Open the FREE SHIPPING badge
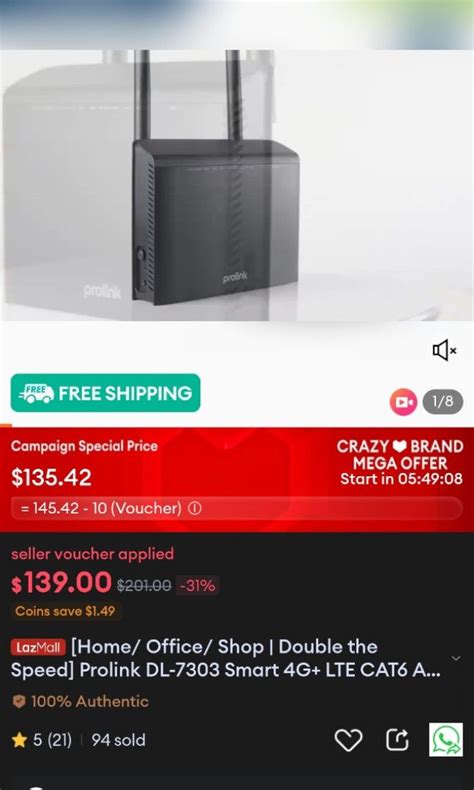The height and width of the screenshot is (790, 474). point(105,392)
